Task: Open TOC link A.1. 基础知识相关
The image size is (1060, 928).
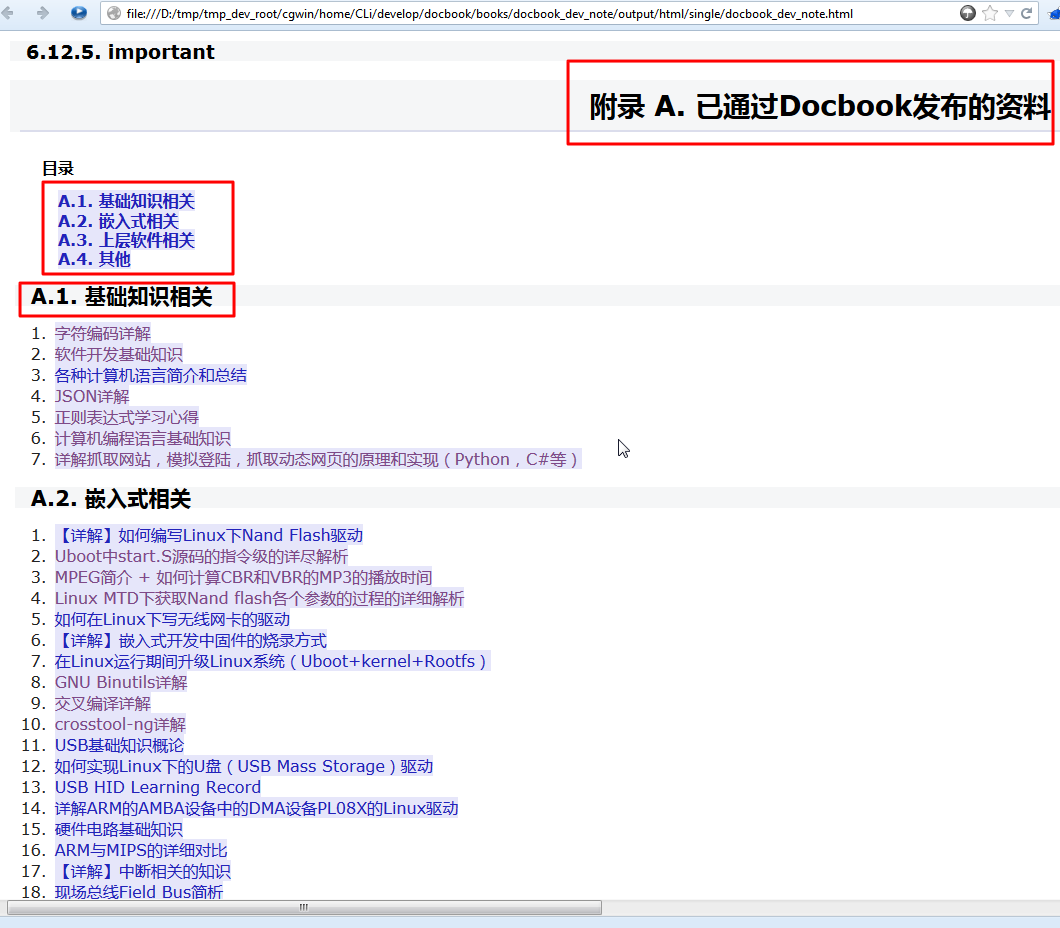Action: (126, 201)
